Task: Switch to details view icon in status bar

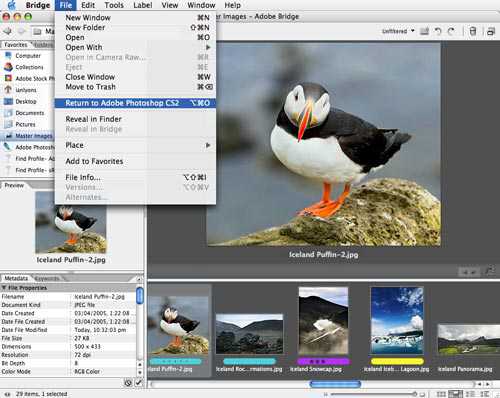Action: pyautogui.click(x=470, y=394)
